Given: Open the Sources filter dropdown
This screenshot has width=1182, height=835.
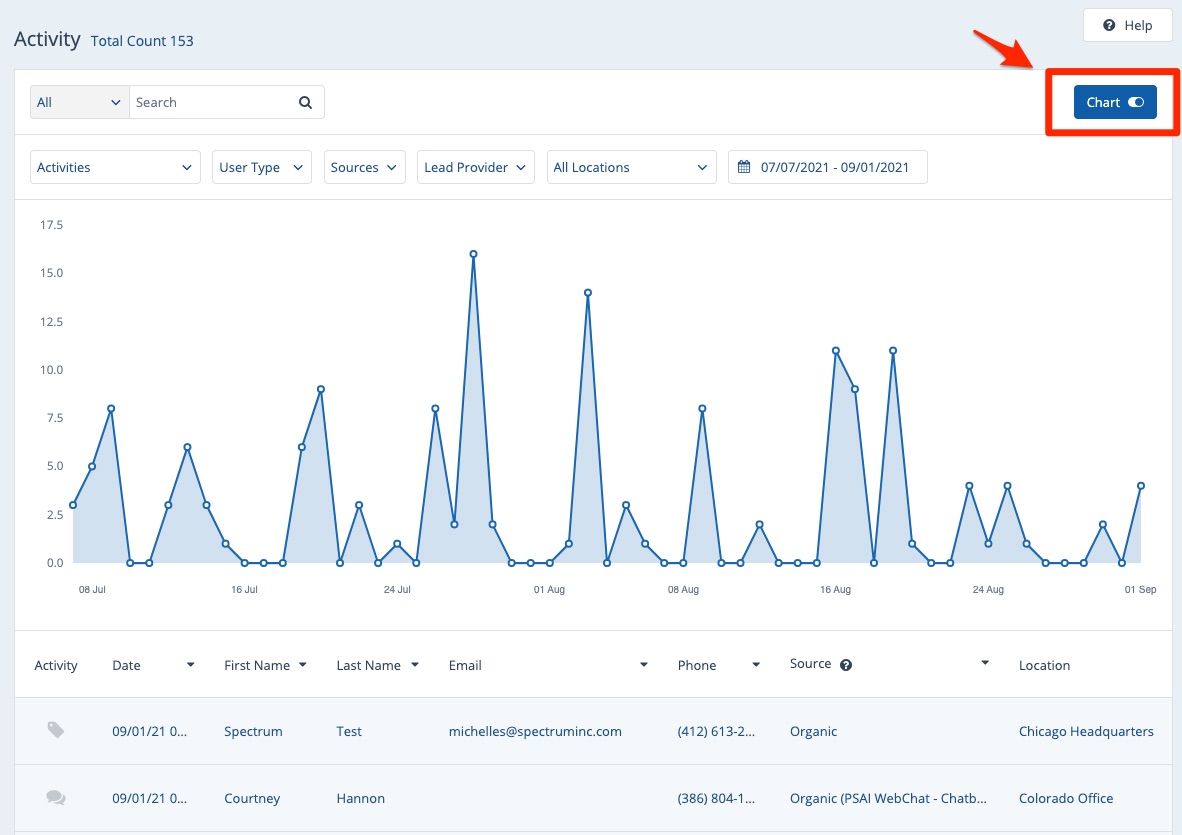Looking at the screenshot, I should (364, 167).
